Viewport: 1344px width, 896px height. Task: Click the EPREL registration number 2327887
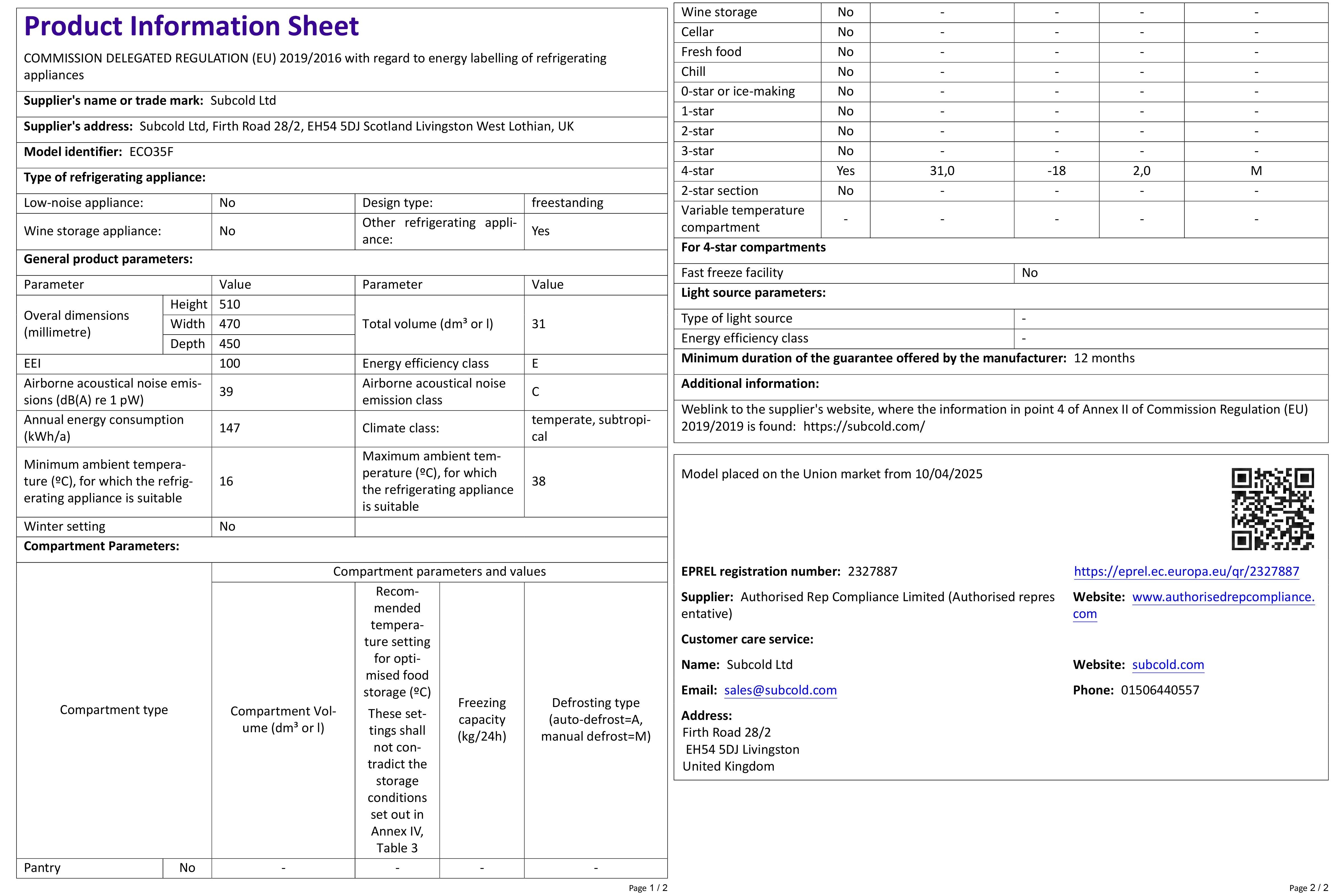point(872,571)
